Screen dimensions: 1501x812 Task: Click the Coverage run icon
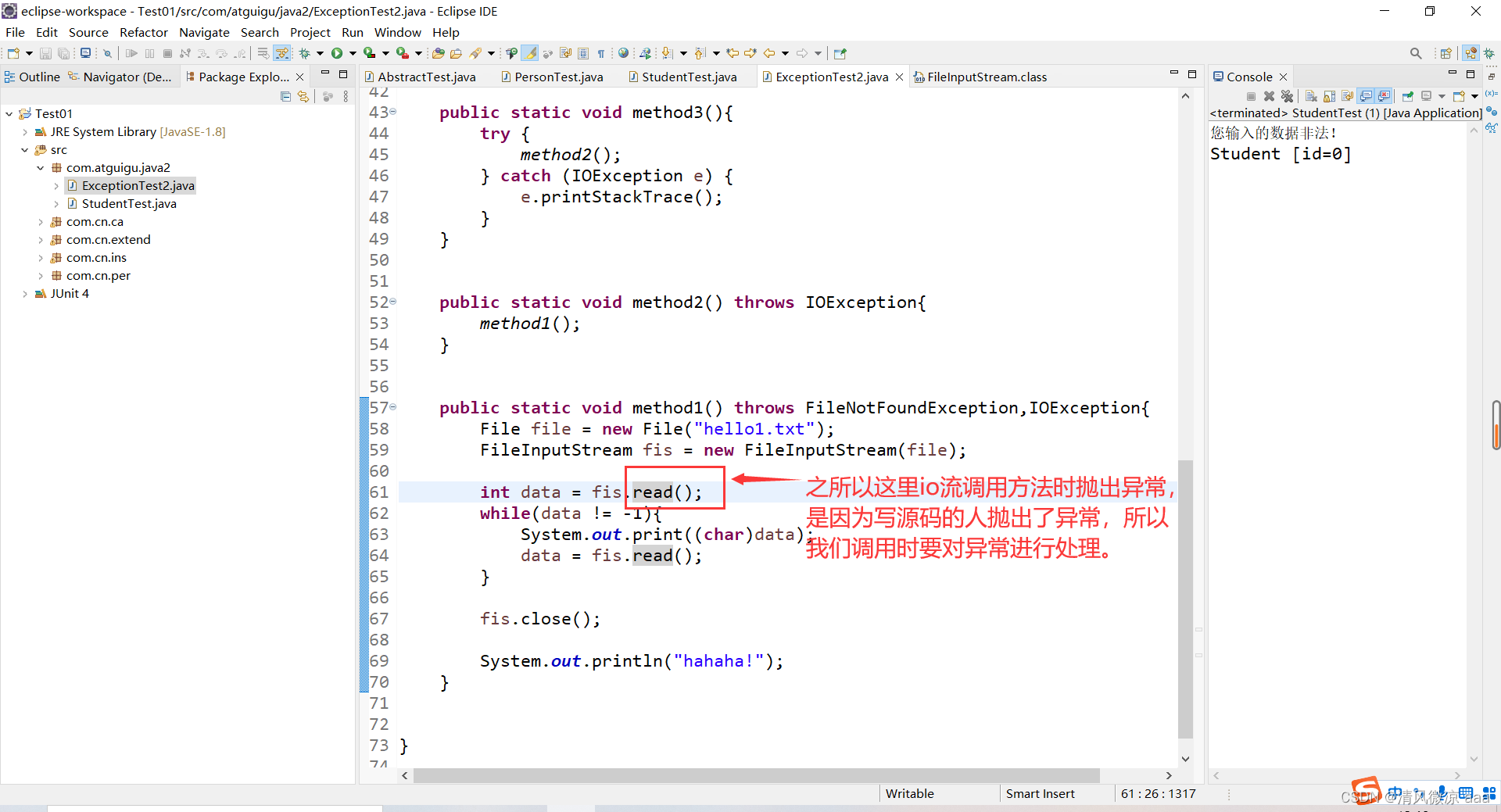(x=369, y=53)
